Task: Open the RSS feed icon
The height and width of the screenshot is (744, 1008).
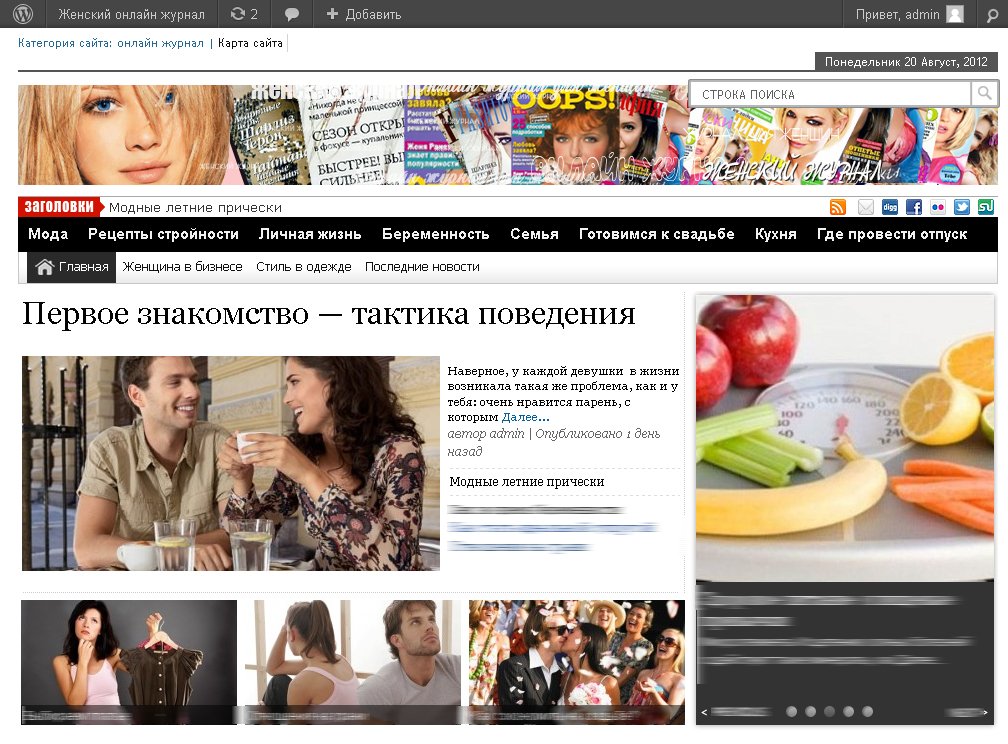Action: click(838, 207)
